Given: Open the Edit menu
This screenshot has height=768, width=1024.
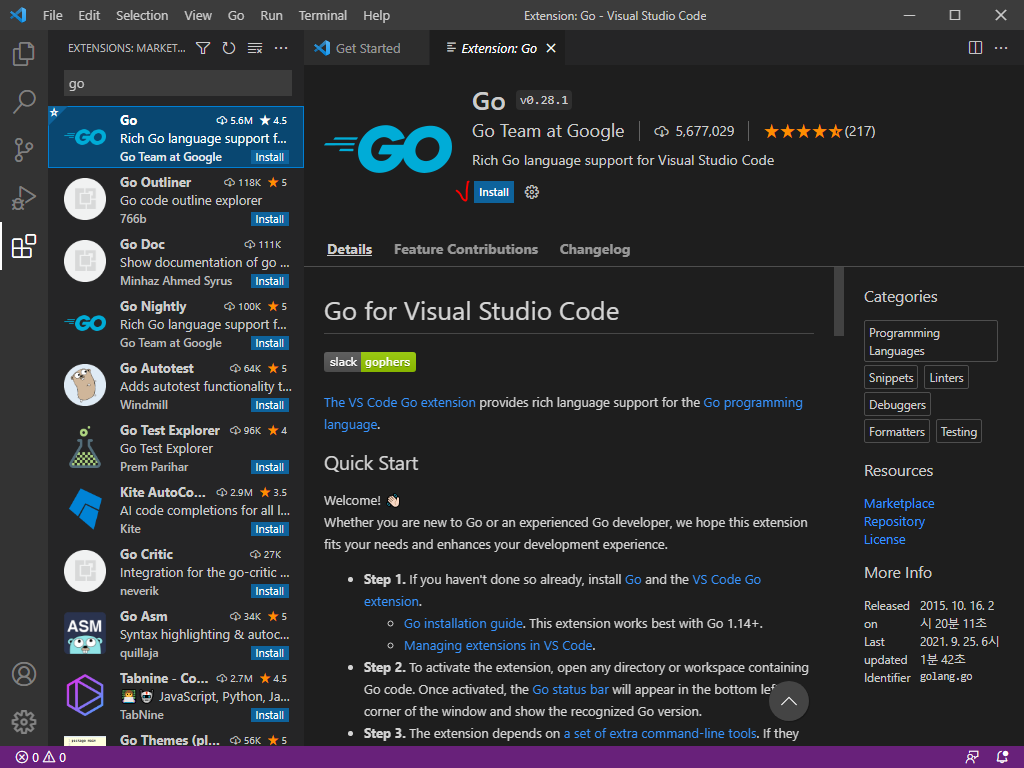Looking at the screenshot, I should point(89,15).
